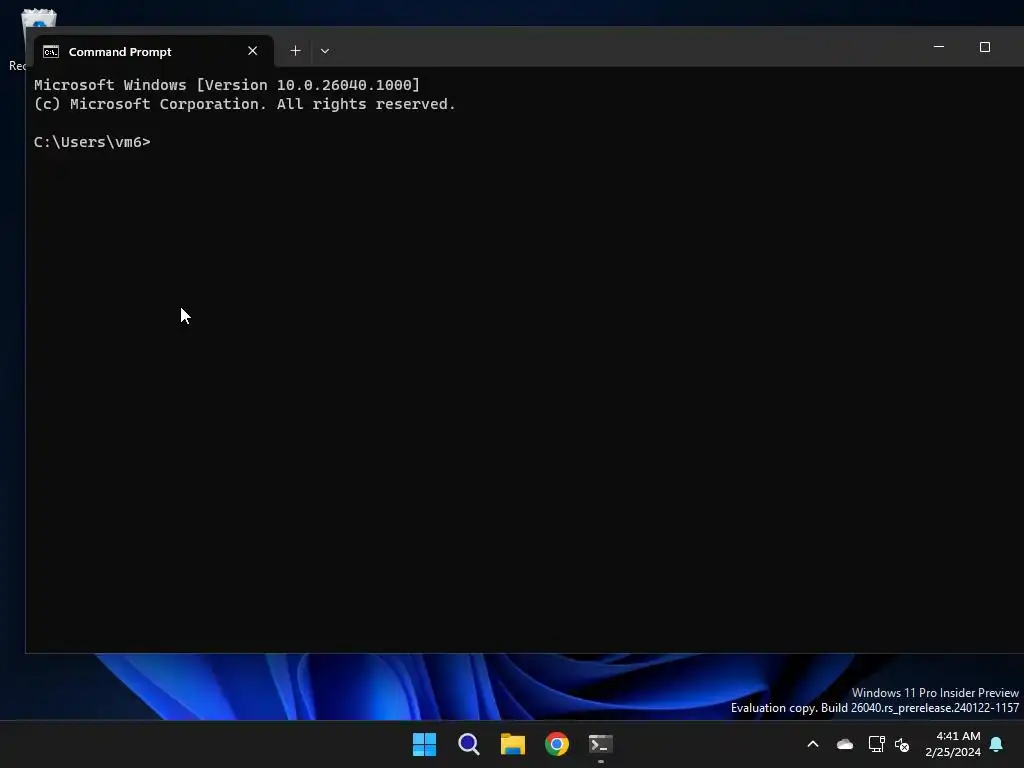The height and width of the screenshot is (768, 1024).
Task: Close the Command Prompt tab
Action: point(253,51)
